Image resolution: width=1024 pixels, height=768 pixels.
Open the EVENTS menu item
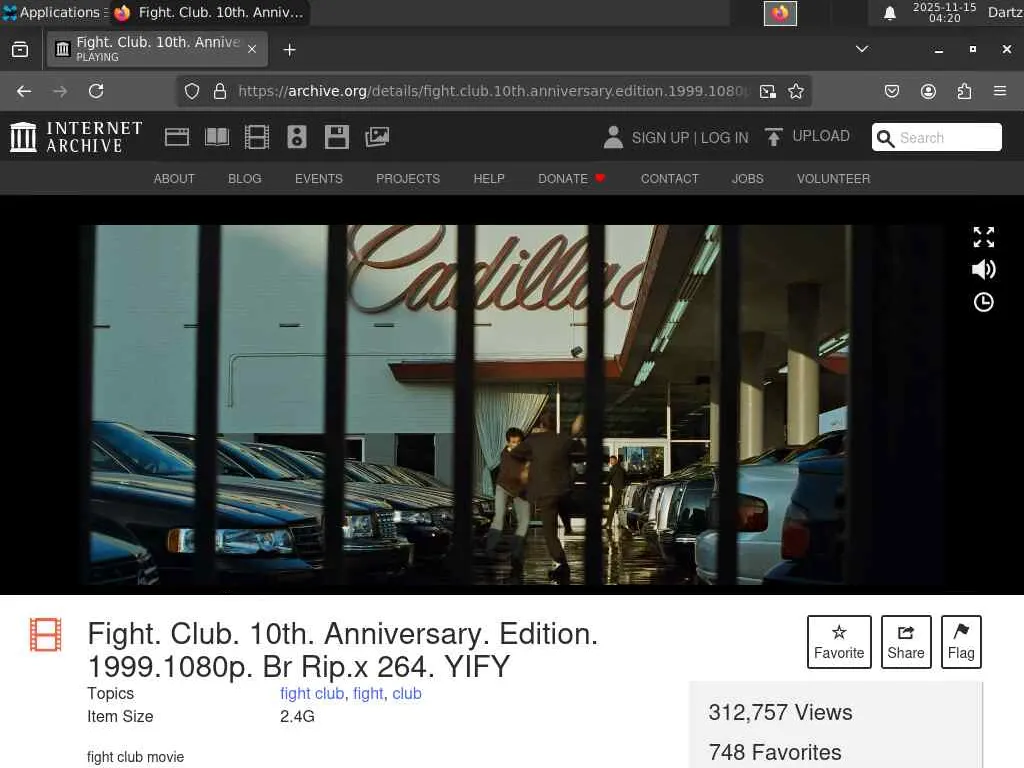point(319,179)
